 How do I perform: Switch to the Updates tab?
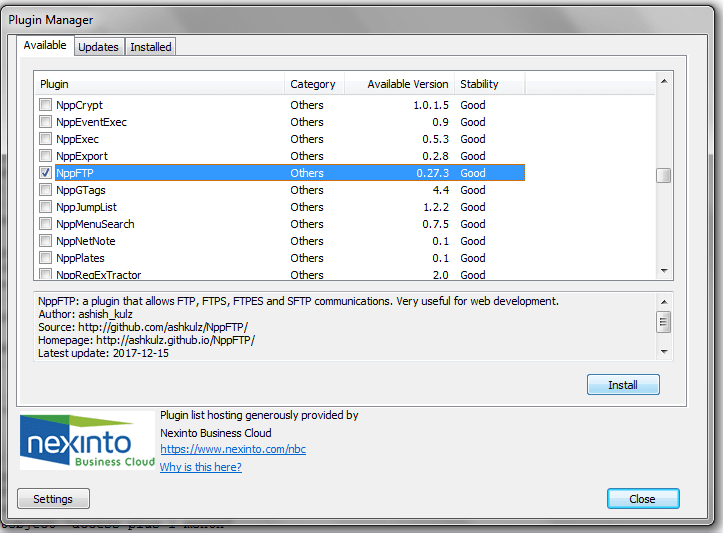pos(98,47)
